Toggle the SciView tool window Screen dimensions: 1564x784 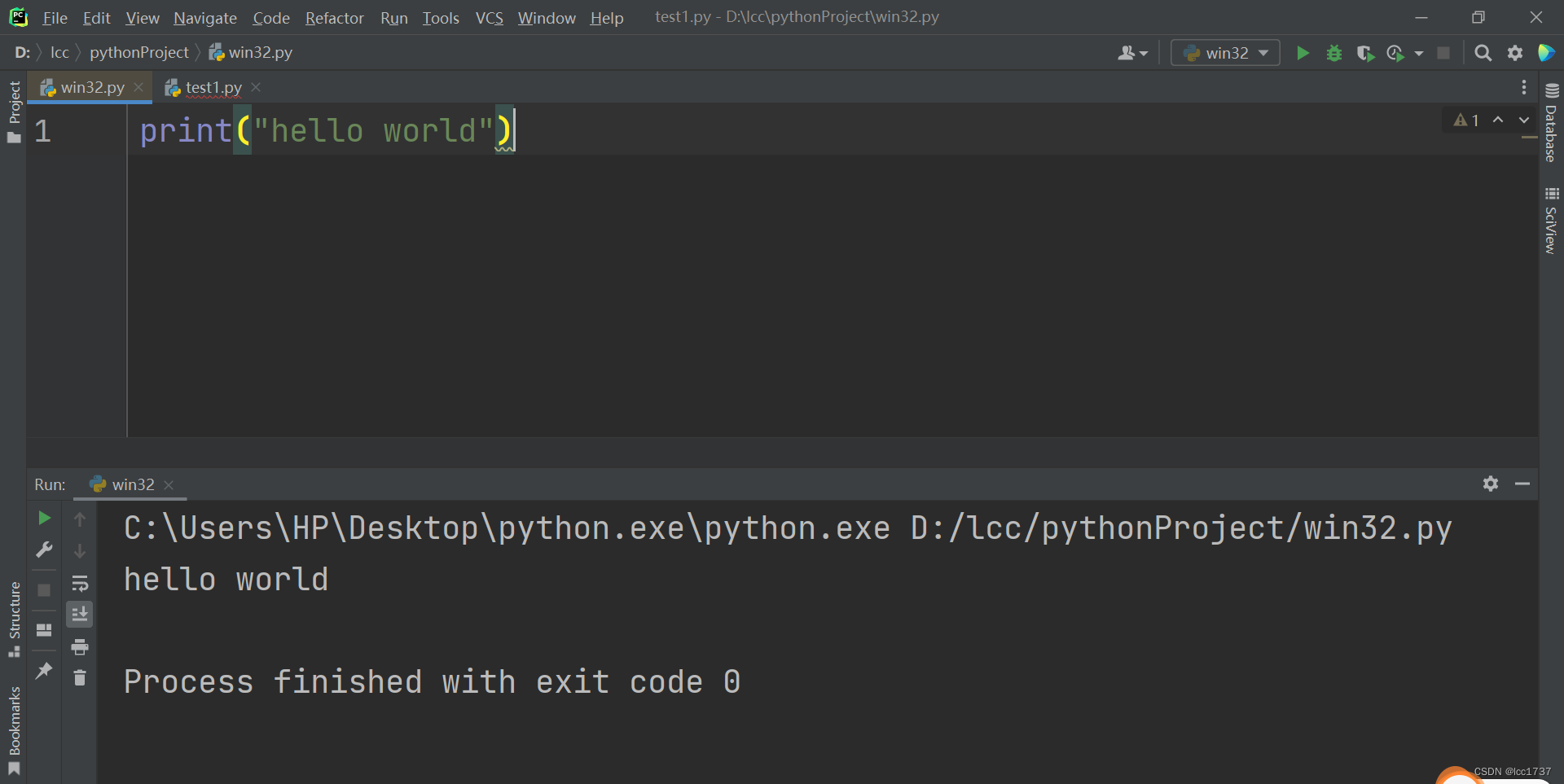point(1551,221)
